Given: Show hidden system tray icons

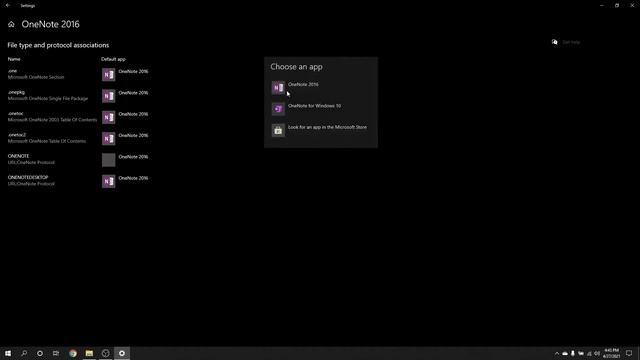Looking at the screenshot, I should 557,353.
